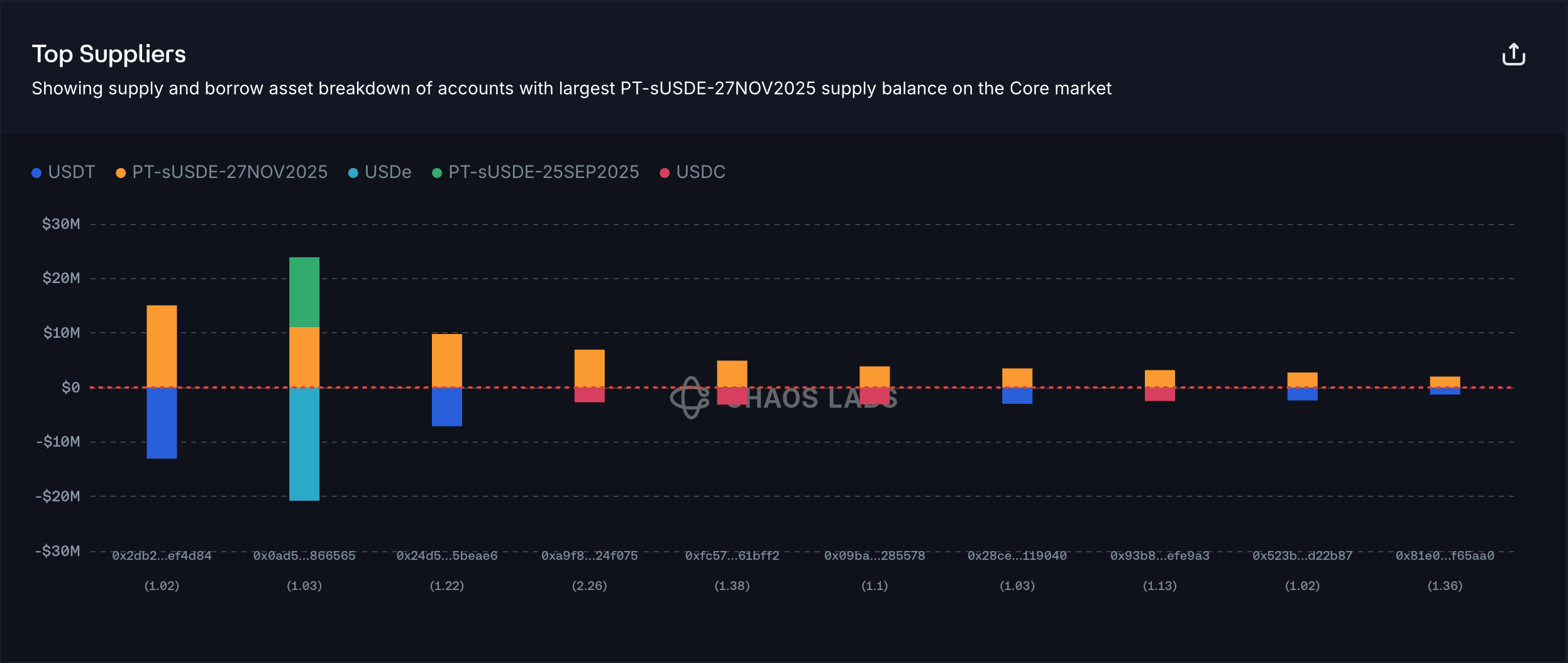Click the orange supply bar of 0x2db2...ef4d84
Image resolution: width=1568 pixels, height=663 pixels.
162,346
